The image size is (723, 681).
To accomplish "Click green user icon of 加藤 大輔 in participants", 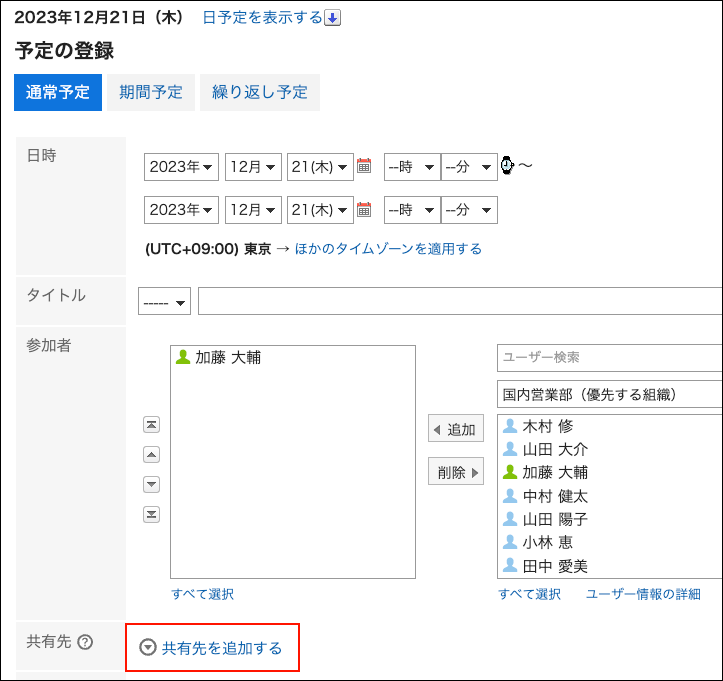I will 183,357.
